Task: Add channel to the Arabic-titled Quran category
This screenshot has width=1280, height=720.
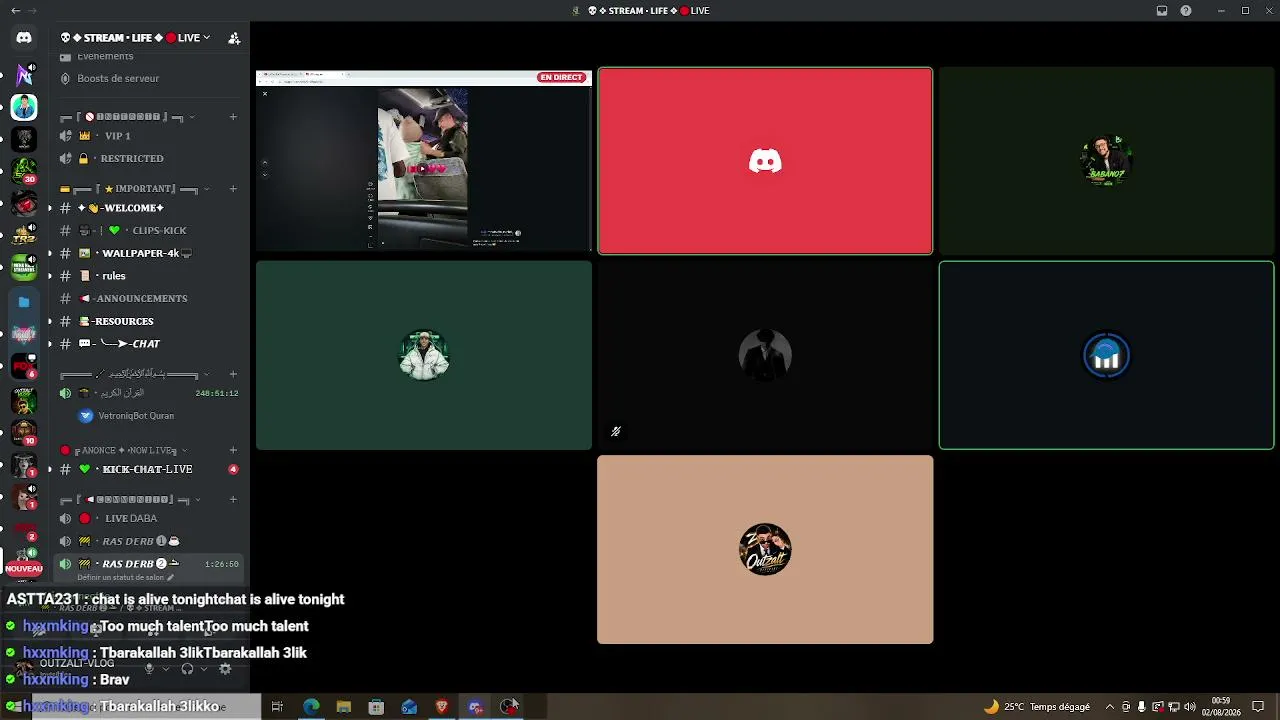Action: pyautogui.click(x=233, y=374)
